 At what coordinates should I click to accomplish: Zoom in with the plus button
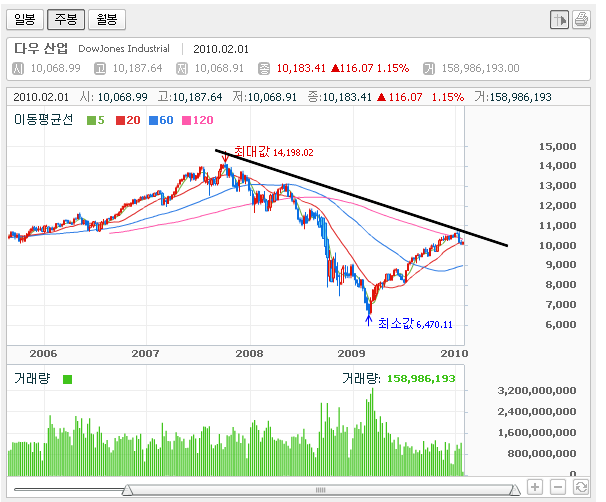coord(535,487)
